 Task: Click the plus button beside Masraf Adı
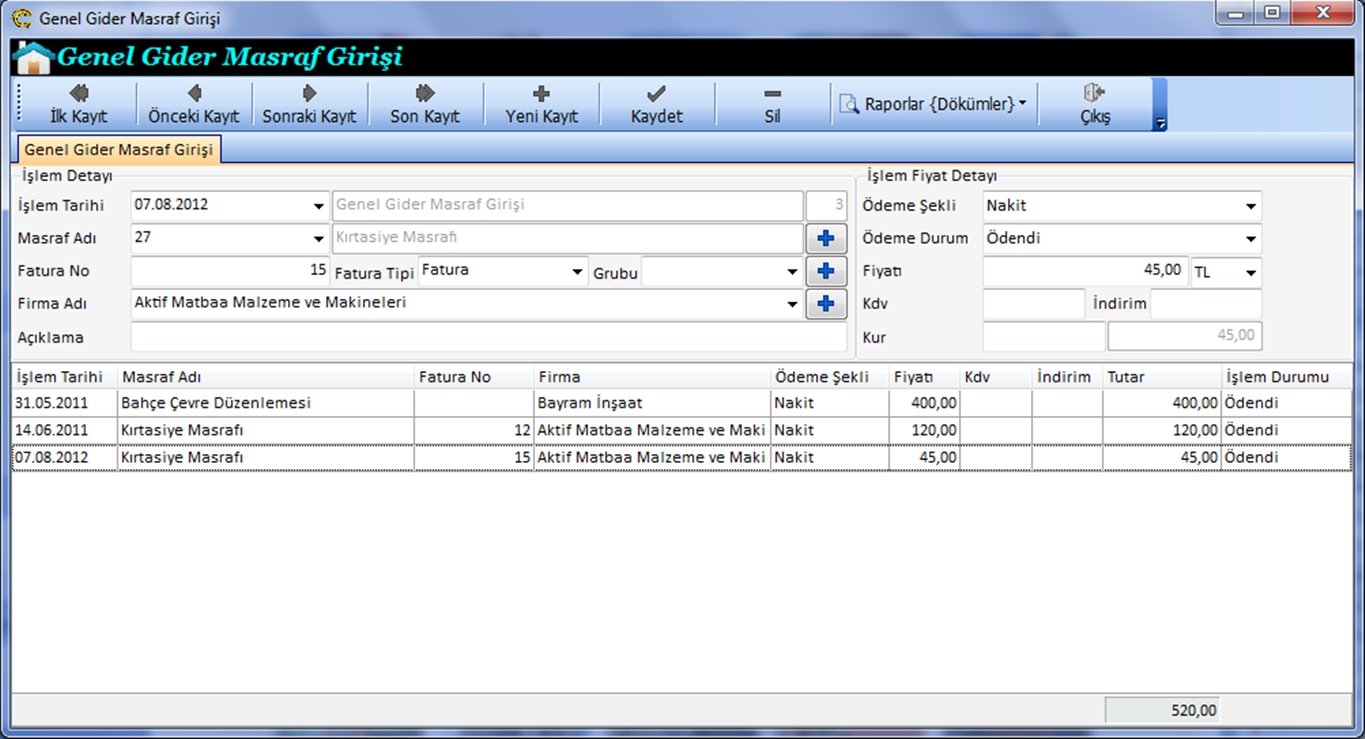click(826, 239)
